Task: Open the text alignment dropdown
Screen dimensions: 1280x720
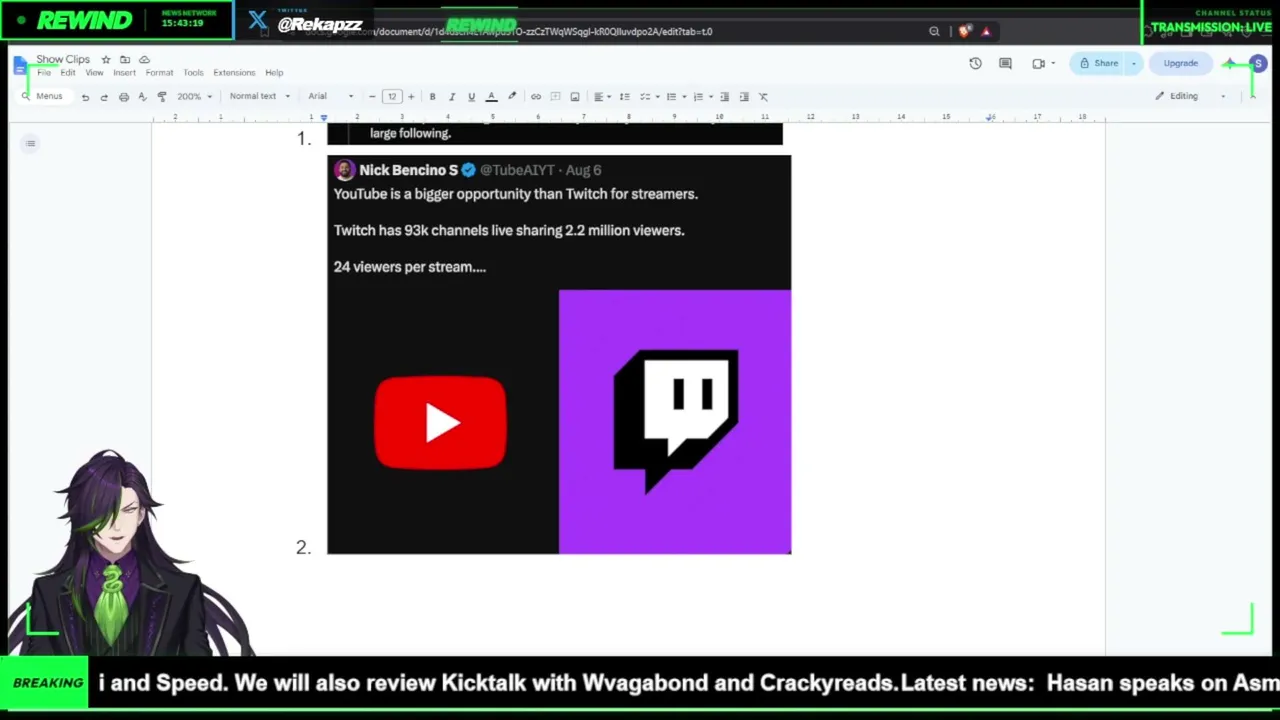Action: point(601,97)
